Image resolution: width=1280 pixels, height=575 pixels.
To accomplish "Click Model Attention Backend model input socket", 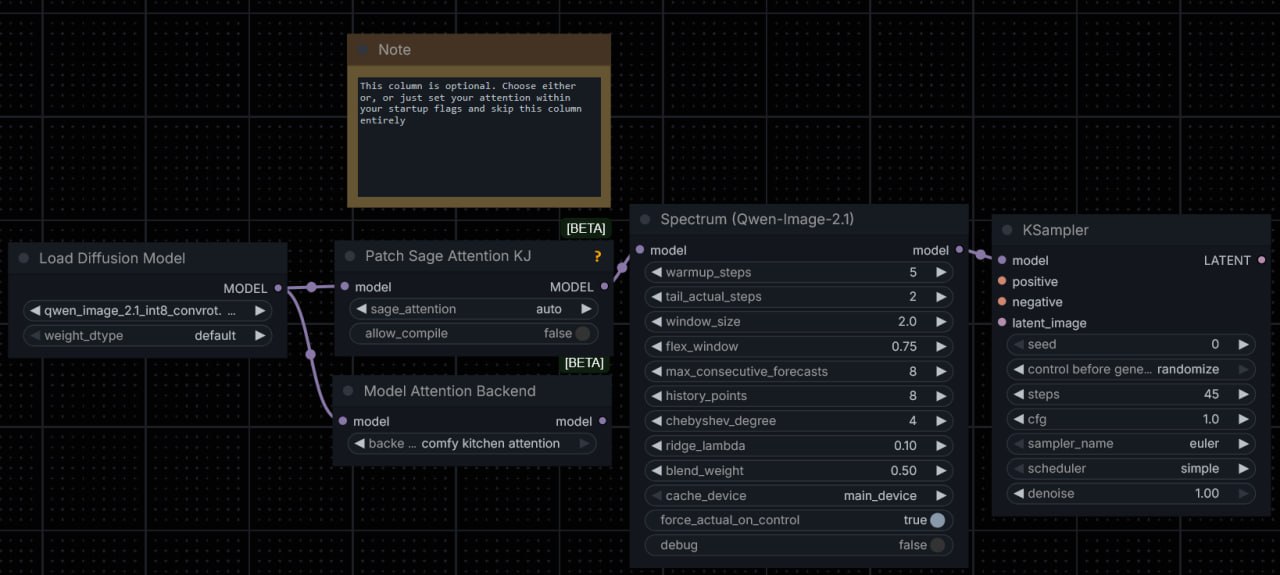I will click(x=343, y=421).
